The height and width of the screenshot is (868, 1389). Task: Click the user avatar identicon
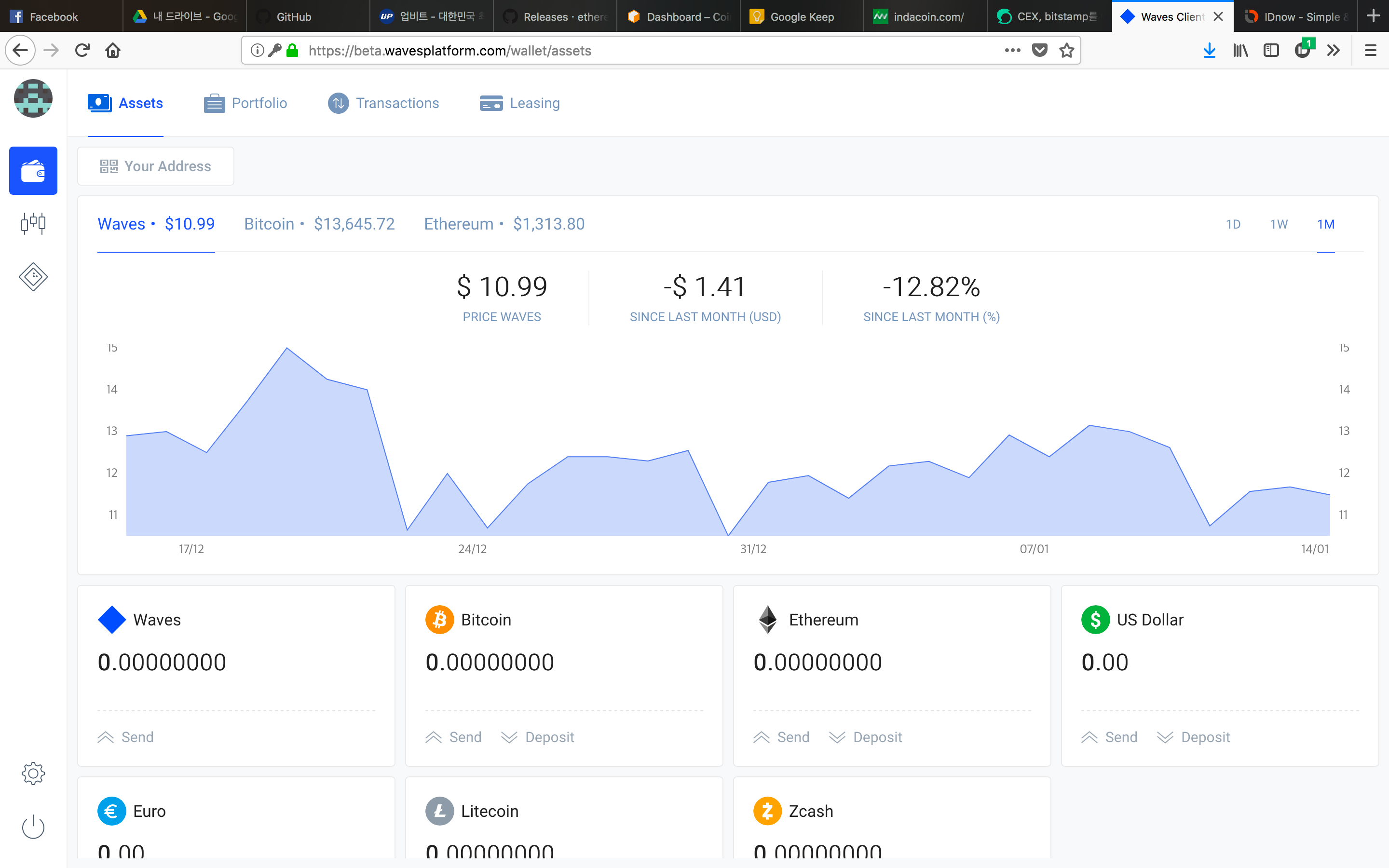(x=33, y=98)
